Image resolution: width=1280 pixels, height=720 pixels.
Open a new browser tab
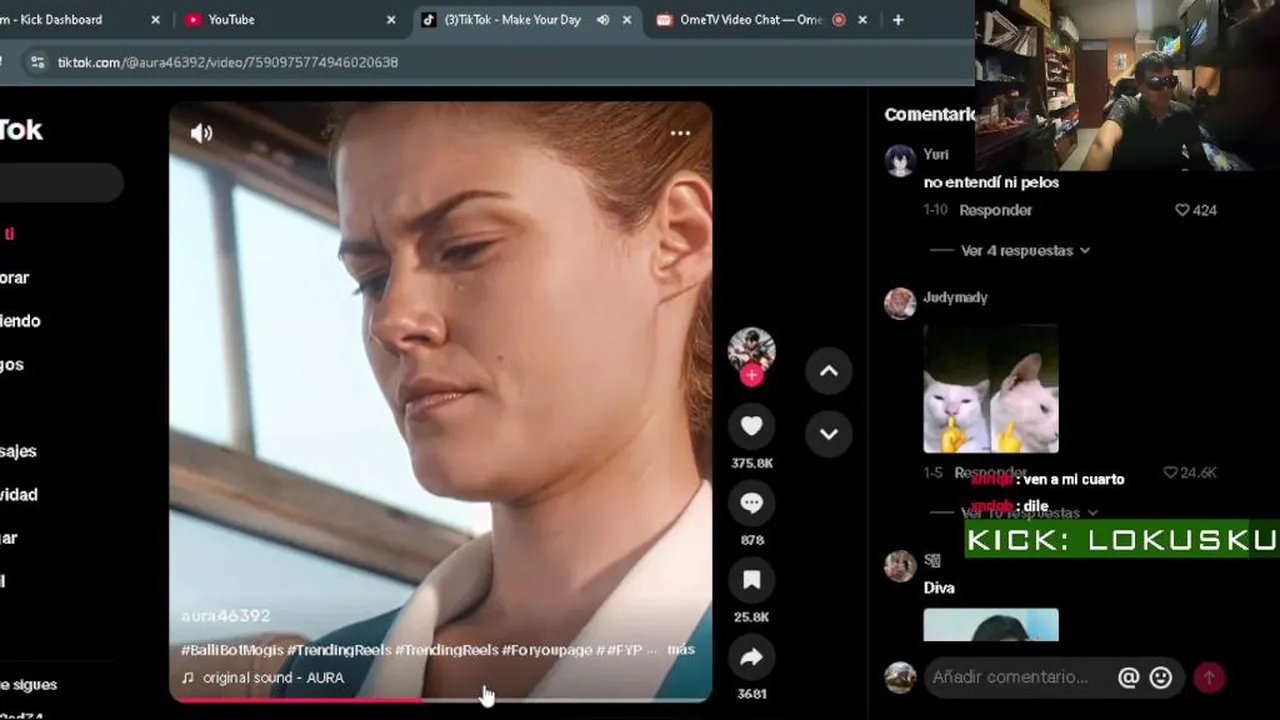coord(898,19)
